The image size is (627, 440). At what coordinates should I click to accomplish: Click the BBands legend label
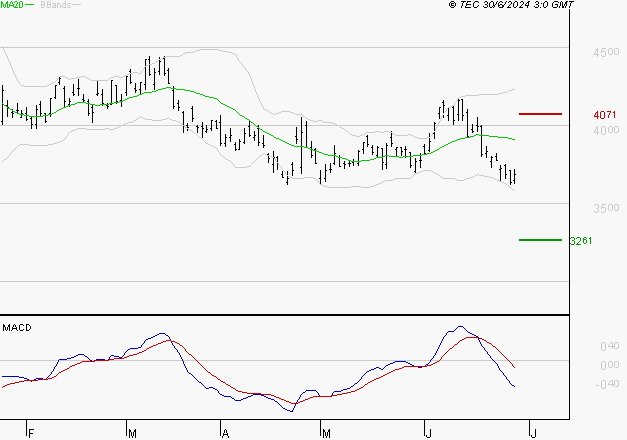point(56,5)
